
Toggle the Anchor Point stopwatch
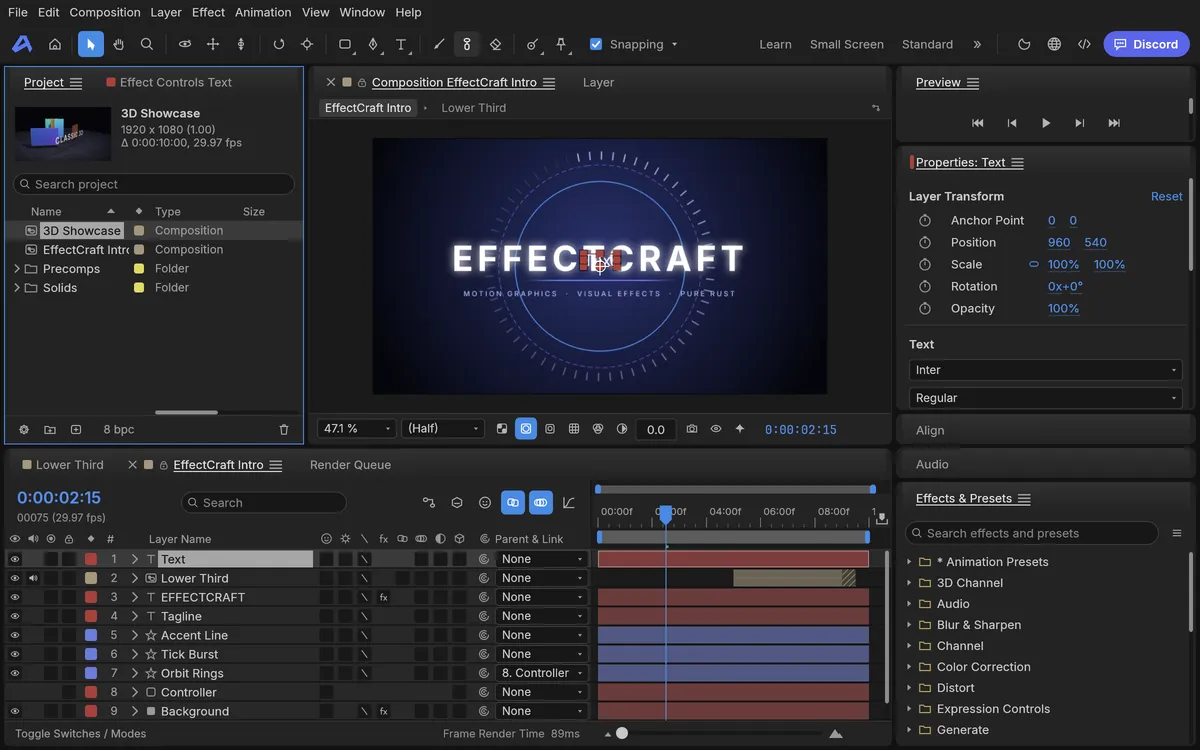point(925,220)
